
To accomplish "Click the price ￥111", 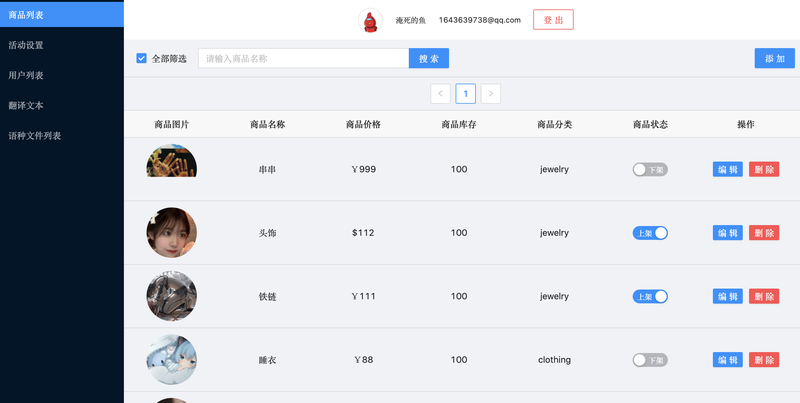I will 363,296.
